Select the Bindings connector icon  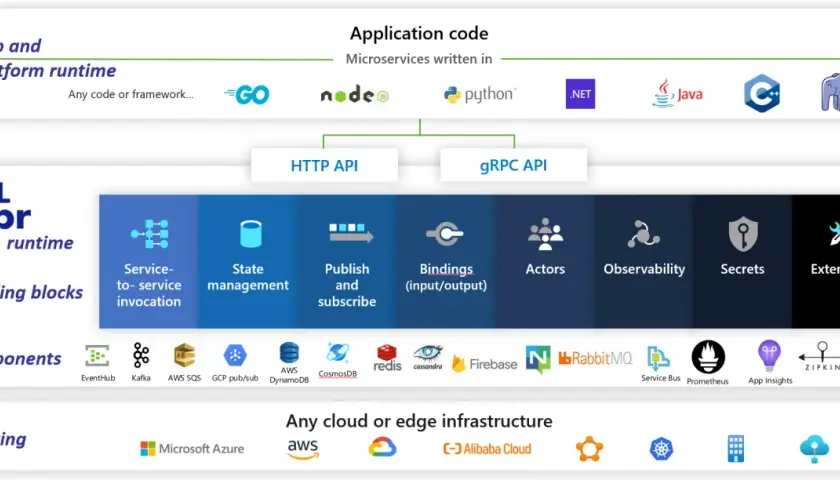(445, 234)
